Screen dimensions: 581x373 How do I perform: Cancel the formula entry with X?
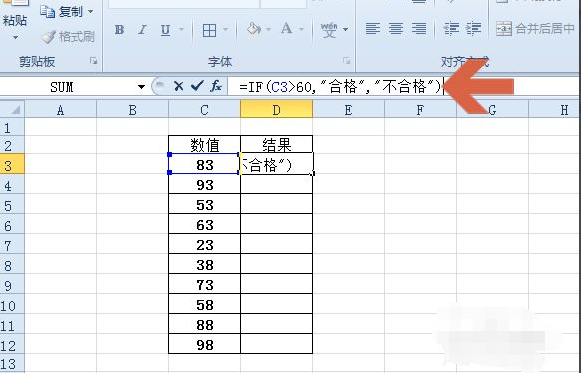click(x=179, y=87)
